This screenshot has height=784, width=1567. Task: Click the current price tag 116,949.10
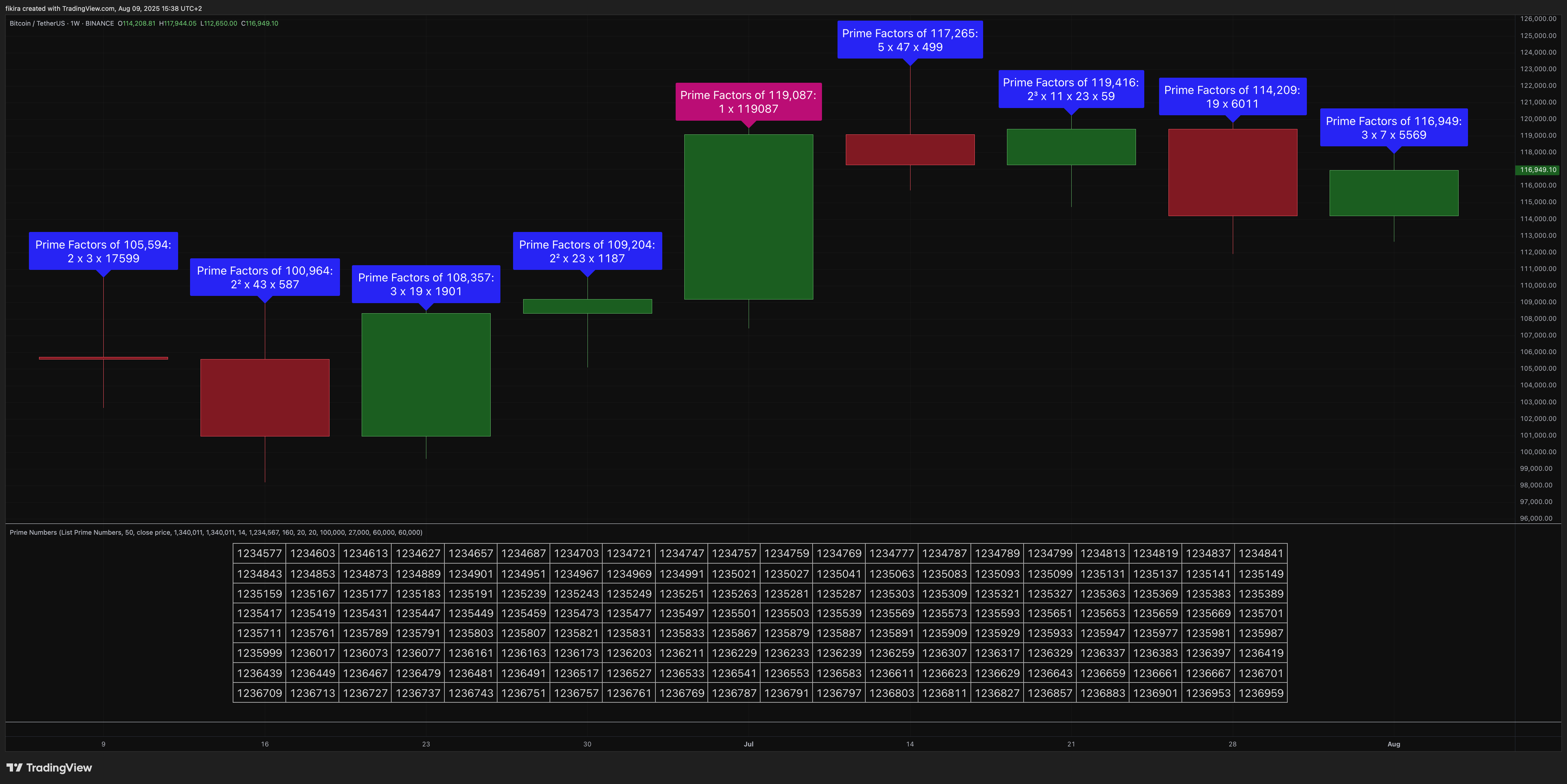point(1537,170)
